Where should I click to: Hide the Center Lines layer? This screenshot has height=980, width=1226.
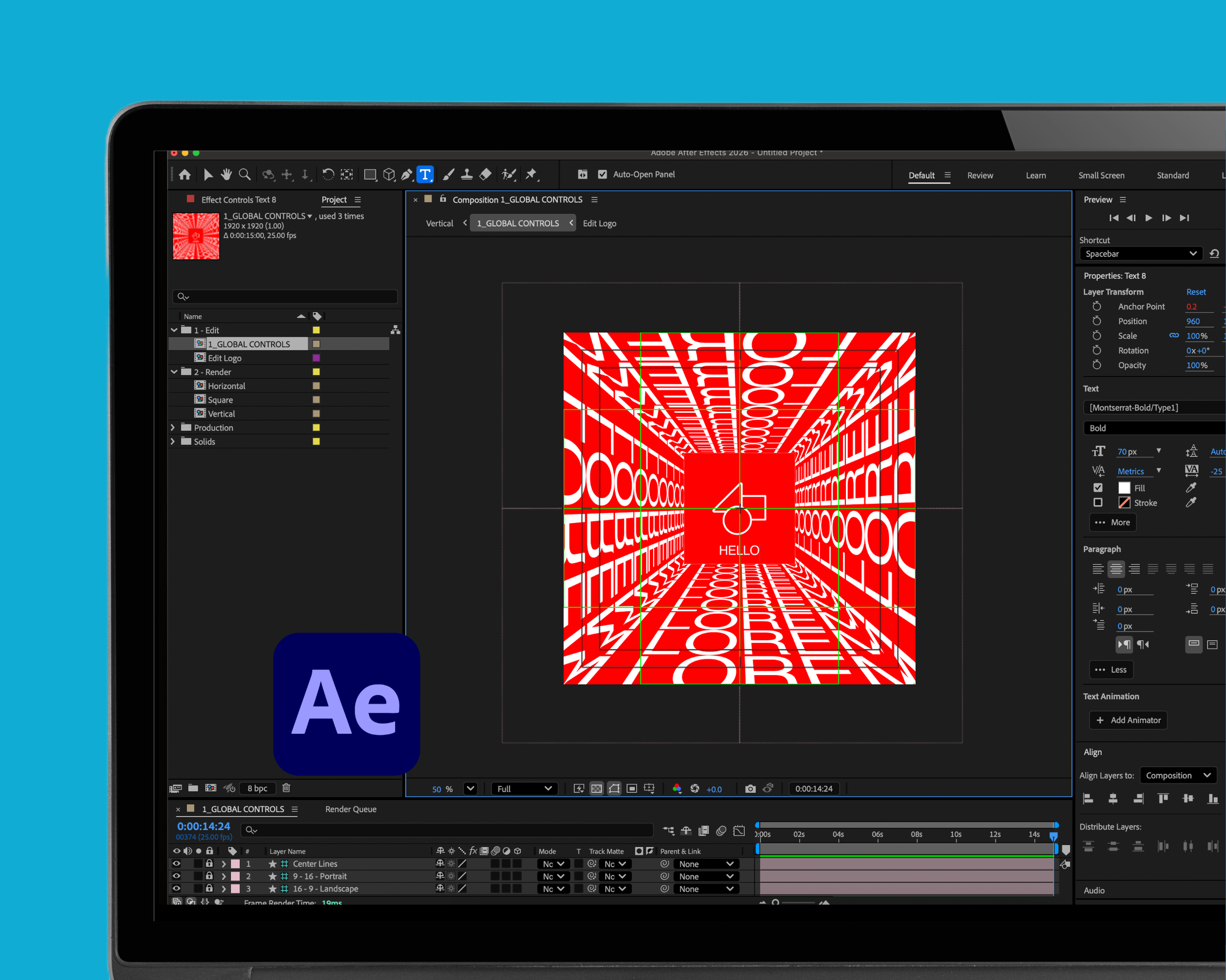tap(176, 863)
